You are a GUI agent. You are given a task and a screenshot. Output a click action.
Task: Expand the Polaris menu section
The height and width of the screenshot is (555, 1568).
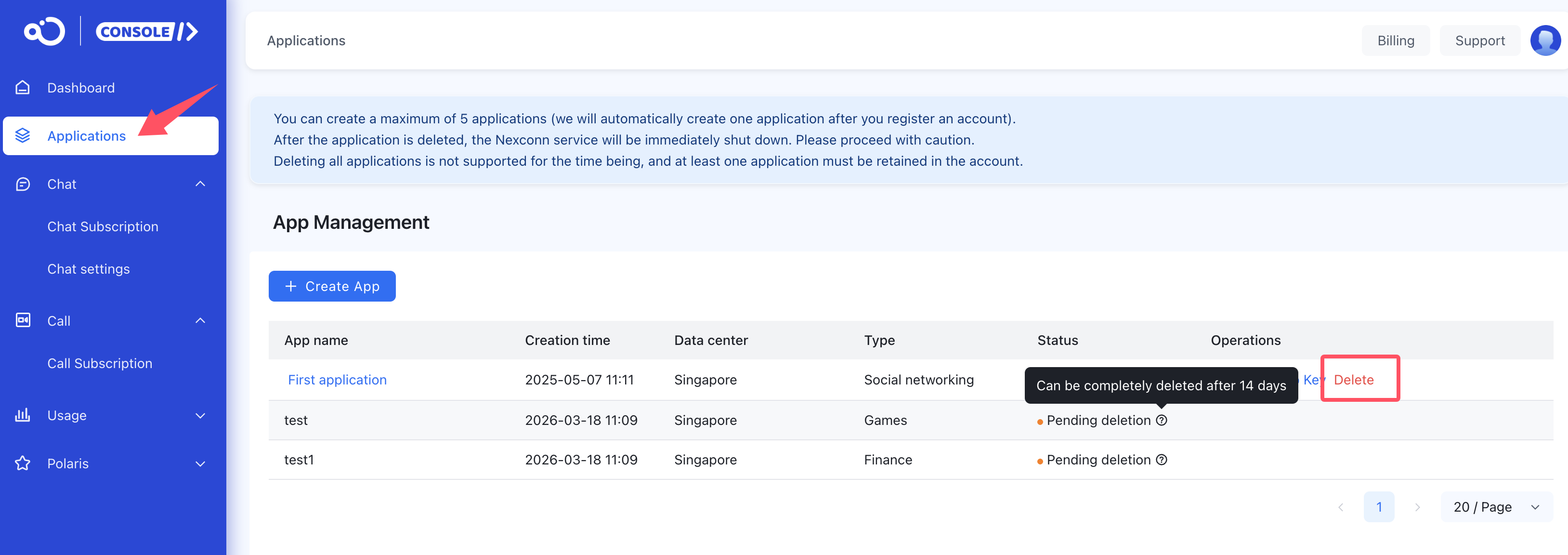coord(200,463)
